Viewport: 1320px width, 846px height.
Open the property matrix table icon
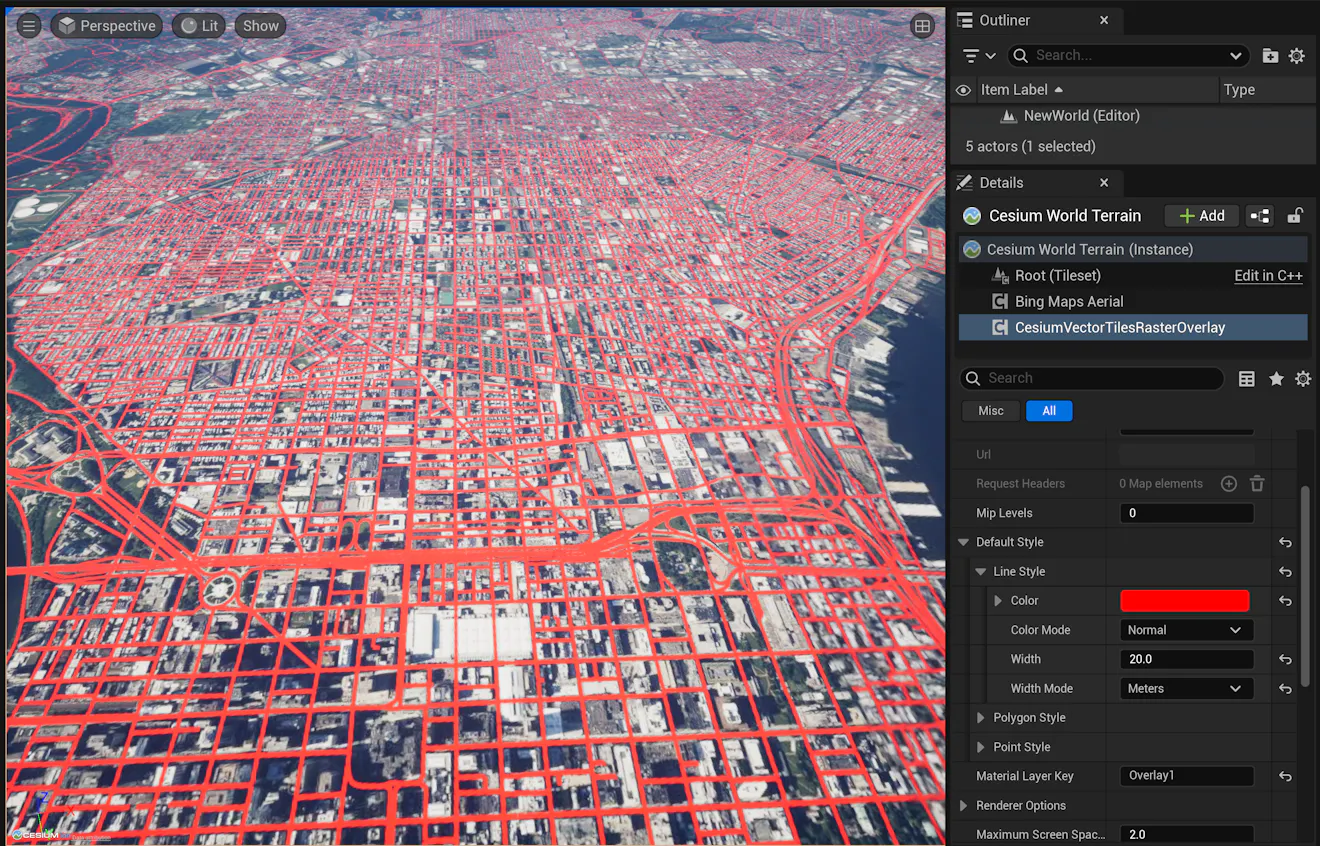point(1247,379)
